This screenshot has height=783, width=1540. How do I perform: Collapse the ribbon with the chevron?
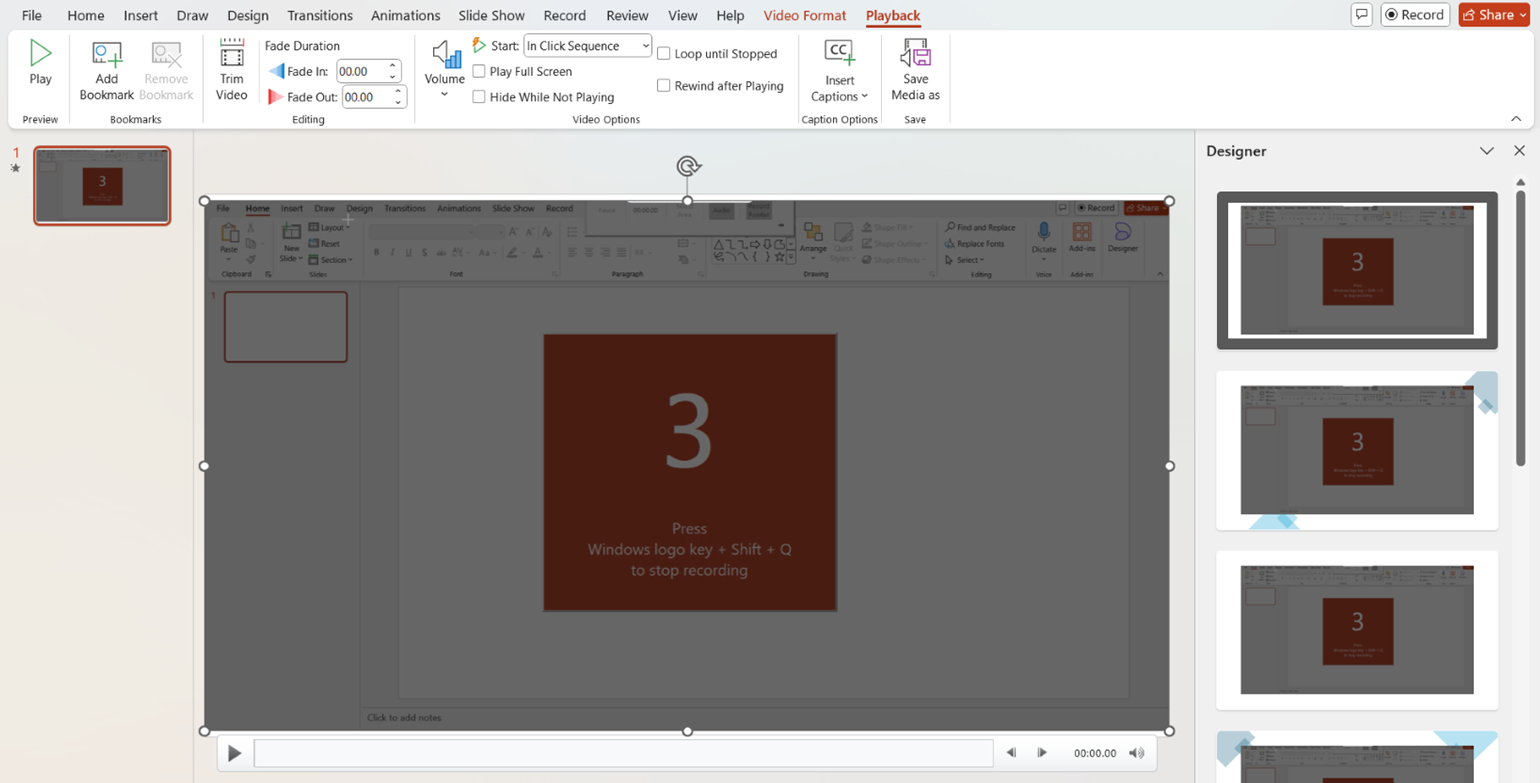pos(1515,119)
